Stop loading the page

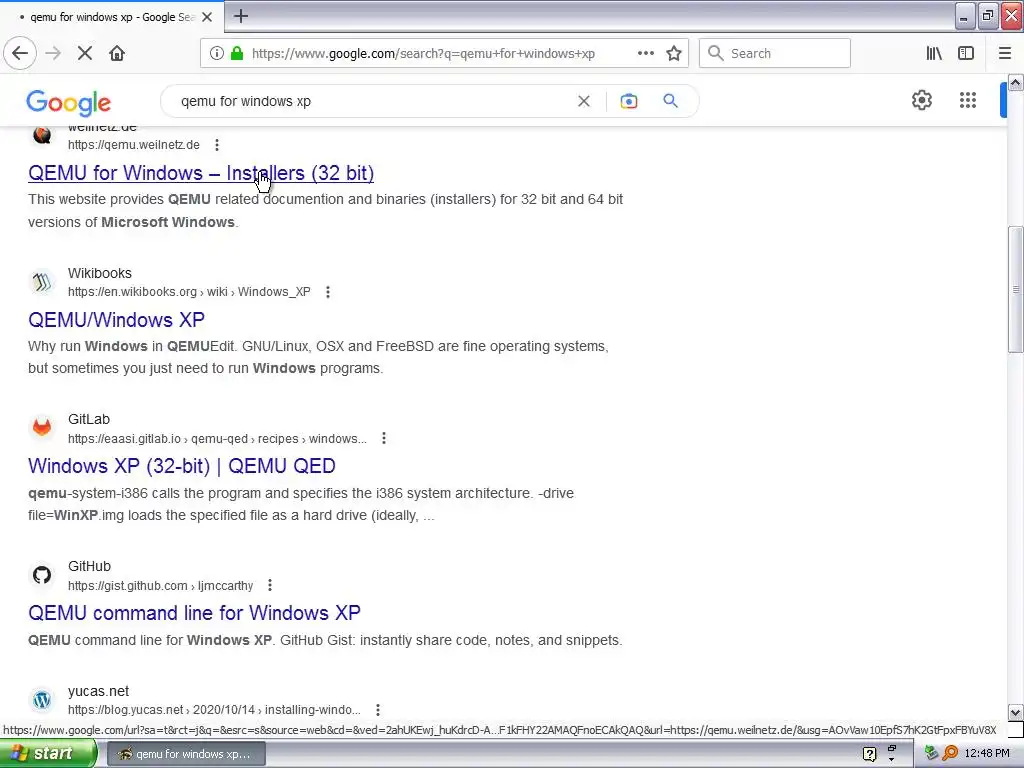pos(85,53)
